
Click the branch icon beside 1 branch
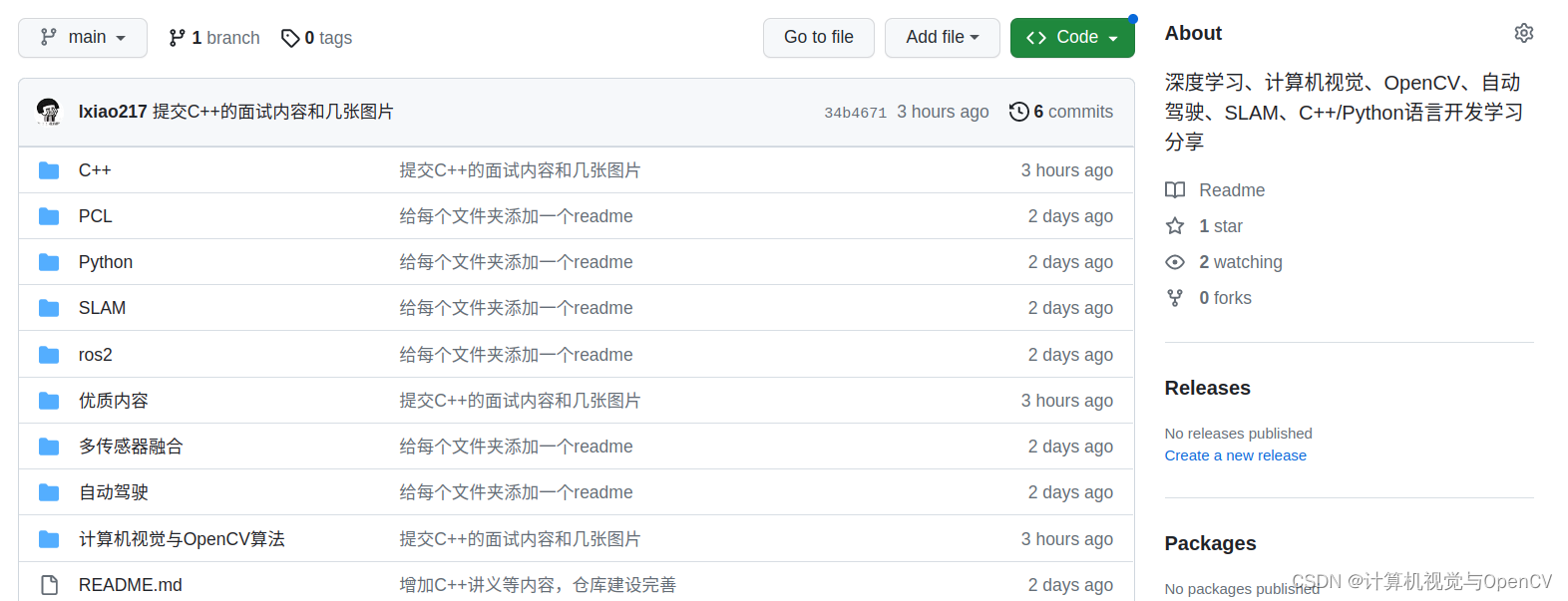point(178,38)
